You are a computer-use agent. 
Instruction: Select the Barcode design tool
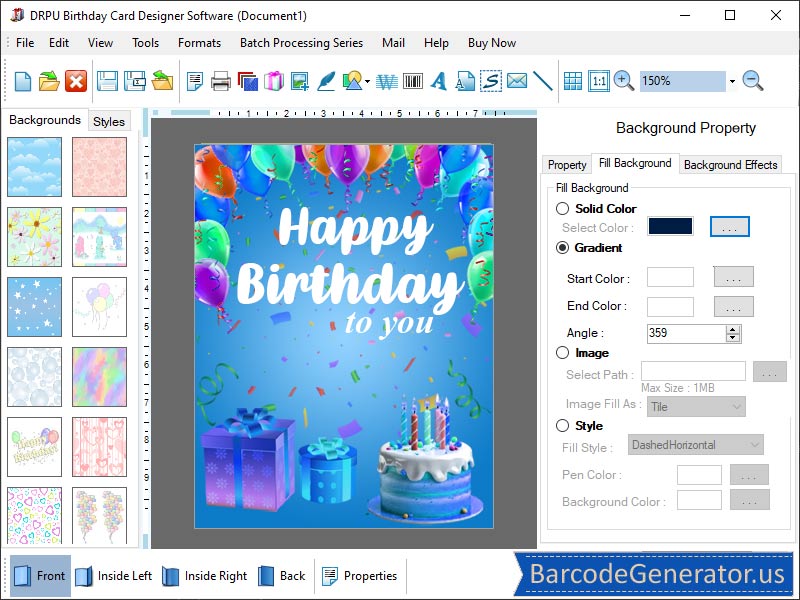(412, 82)
